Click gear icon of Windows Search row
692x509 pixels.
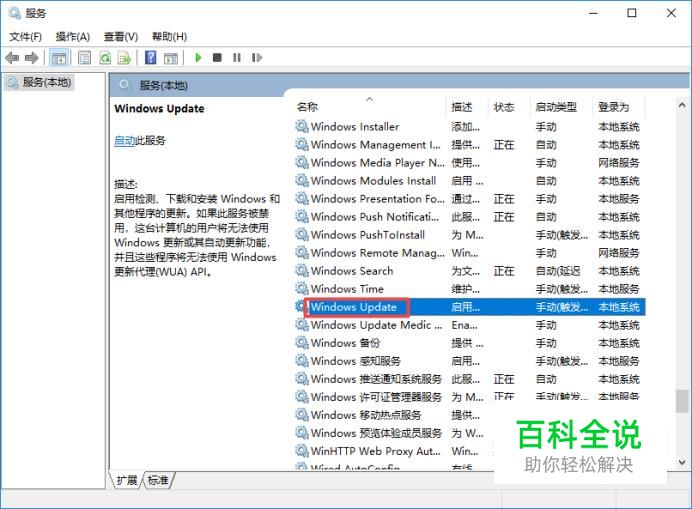[x=302, y=271]
